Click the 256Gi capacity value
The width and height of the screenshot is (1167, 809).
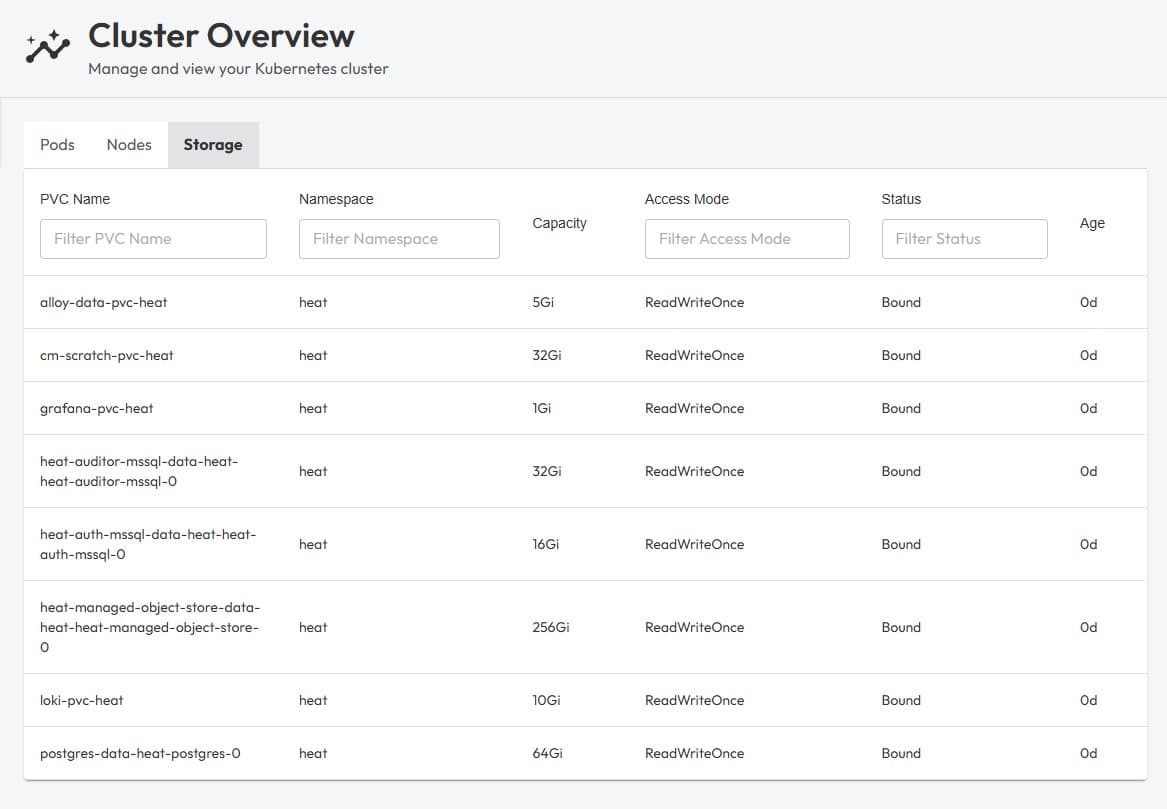coord(551,627)
